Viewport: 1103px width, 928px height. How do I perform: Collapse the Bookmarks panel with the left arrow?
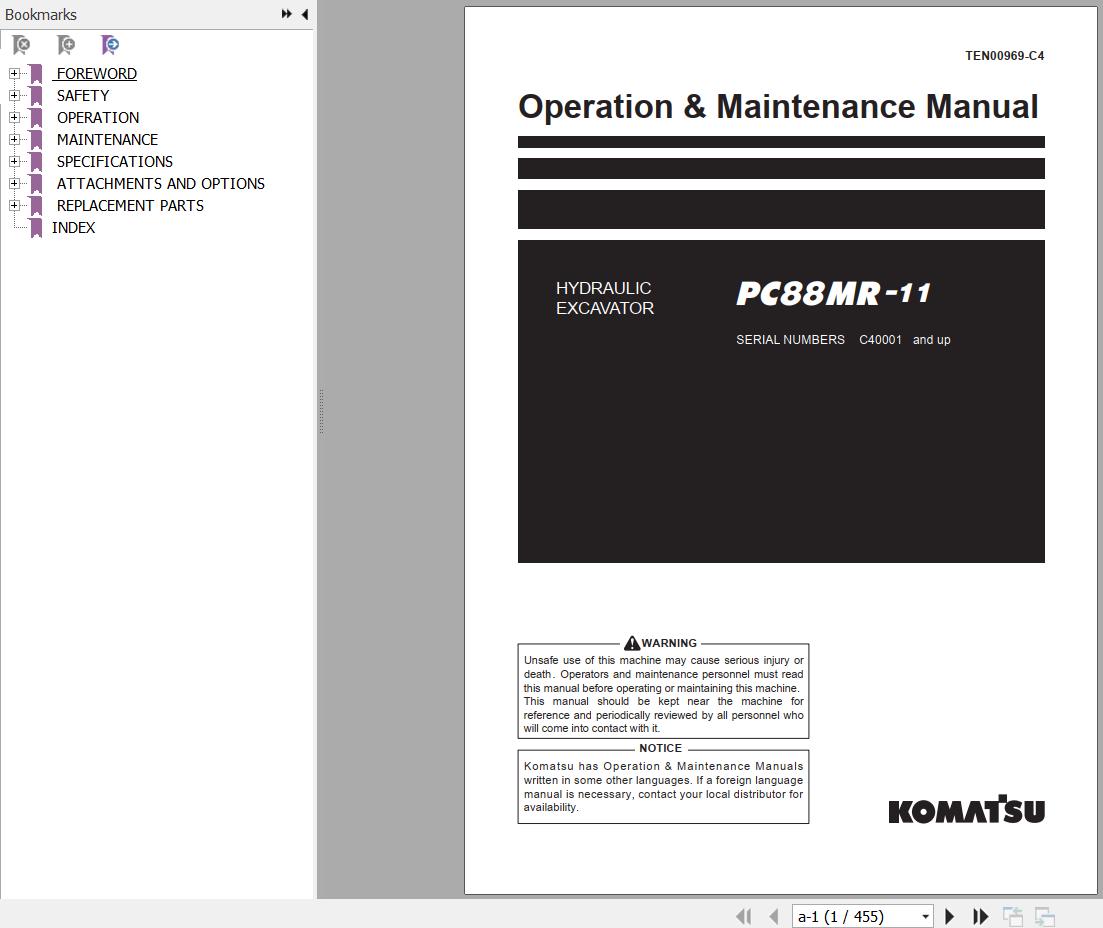(x=305, y=14)
